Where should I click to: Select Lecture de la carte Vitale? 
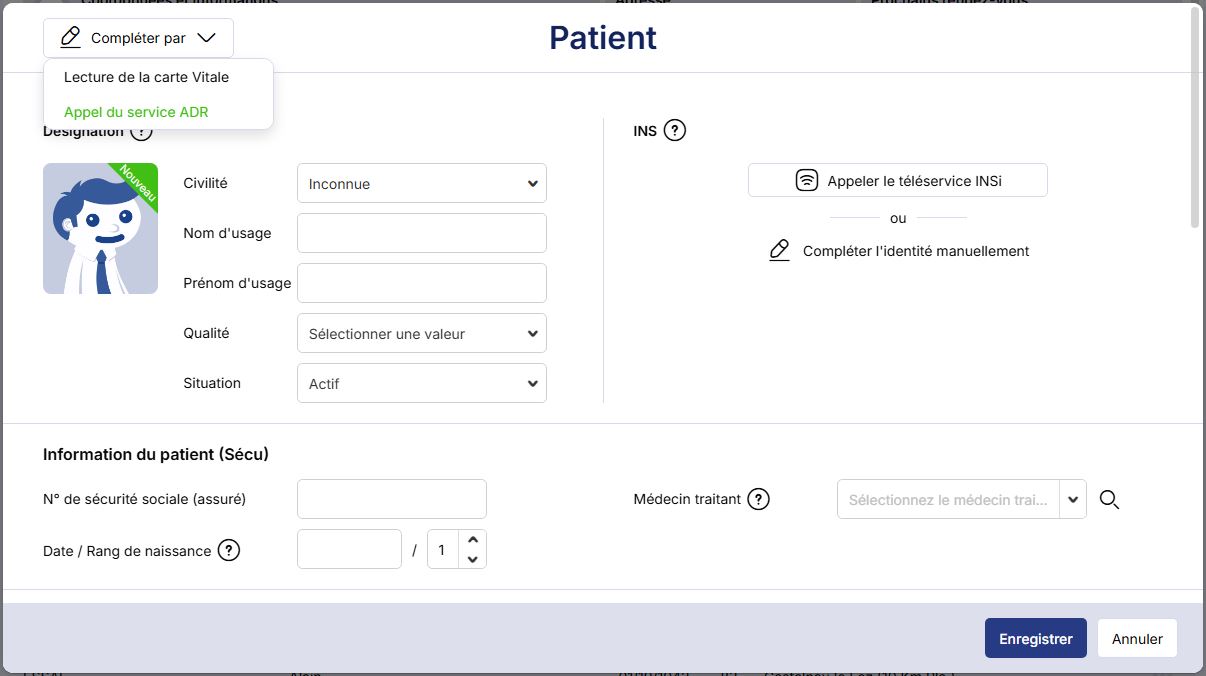pyautogui.click(x=146, y=77)
